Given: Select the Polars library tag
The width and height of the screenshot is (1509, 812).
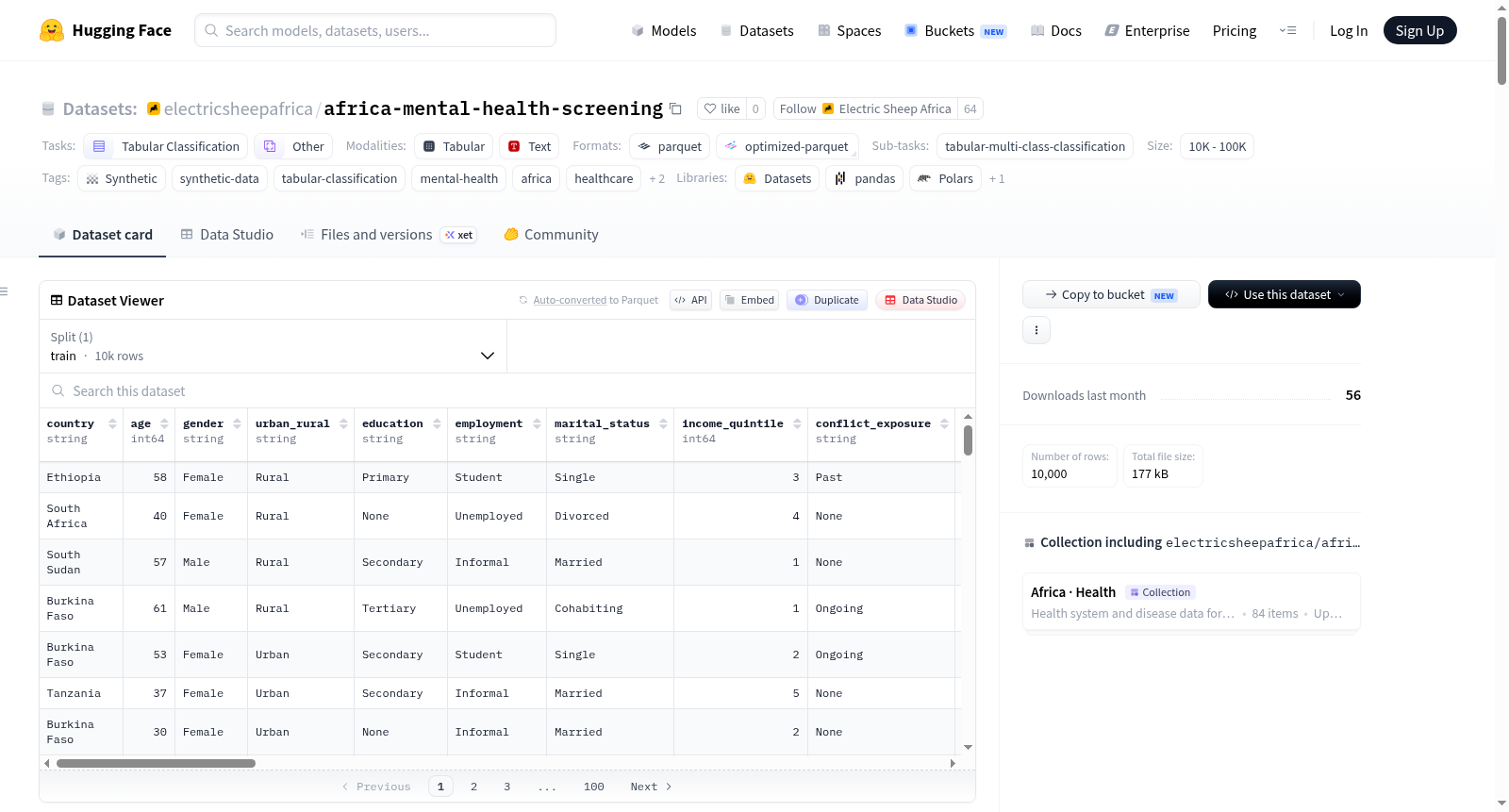Looking at the screenshot, I should (945, 178).
